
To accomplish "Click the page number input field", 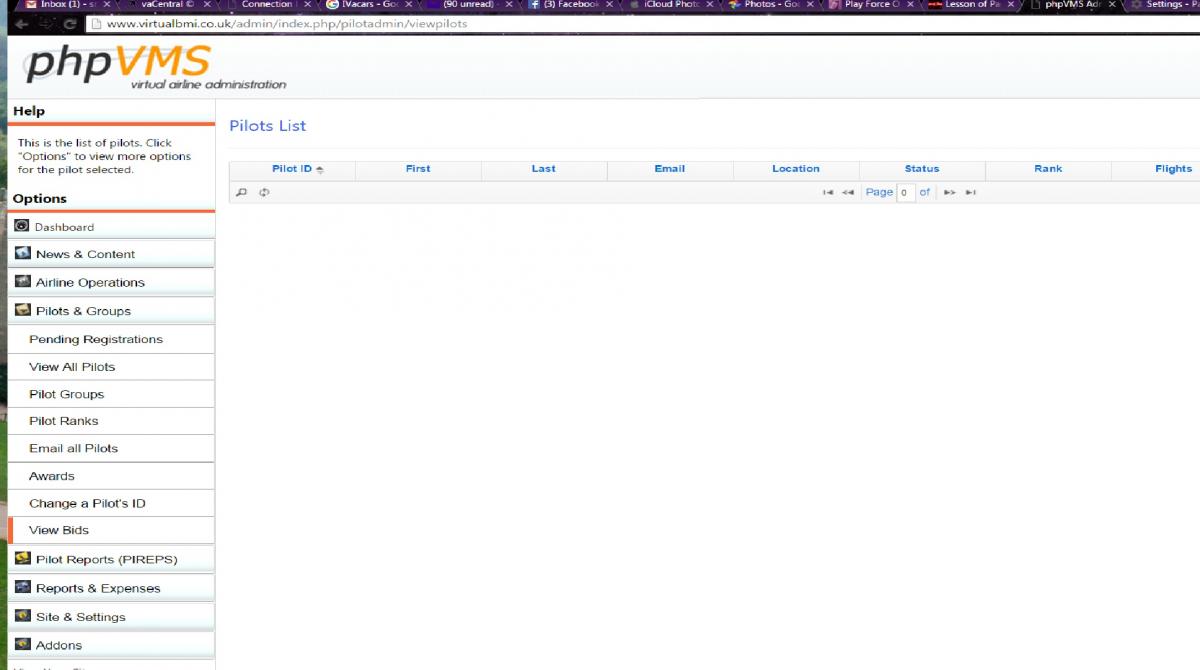I will 905,192.
